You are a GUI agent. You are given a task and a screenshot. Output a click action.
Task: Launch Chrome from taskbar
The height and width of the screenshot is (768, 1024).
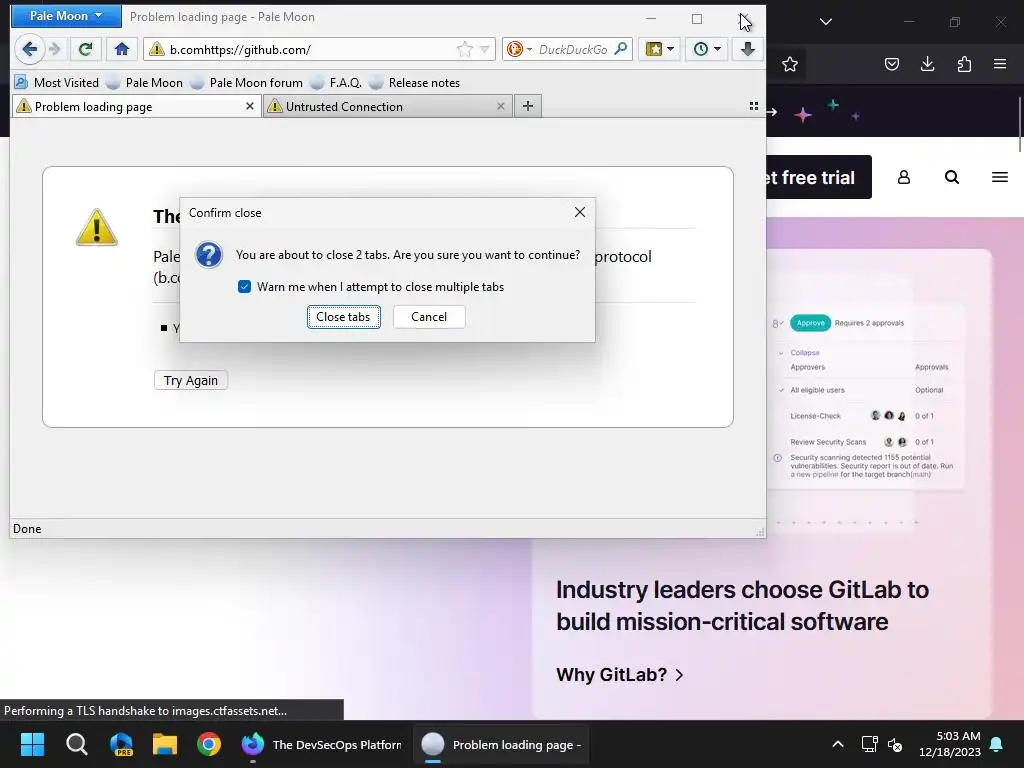click(209, 744)
